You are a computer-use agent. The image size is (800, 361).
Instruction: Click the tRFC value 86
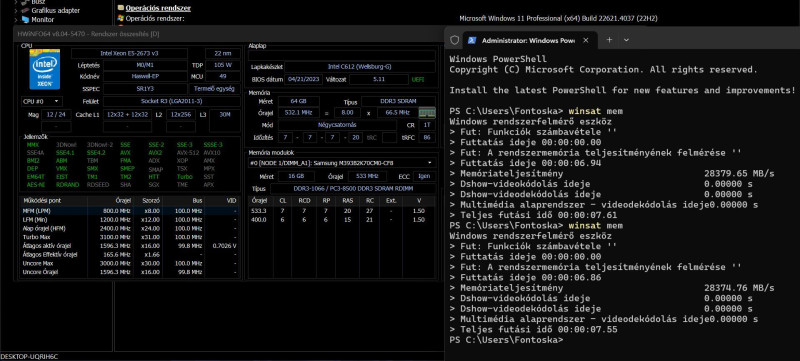pos(427,138)
